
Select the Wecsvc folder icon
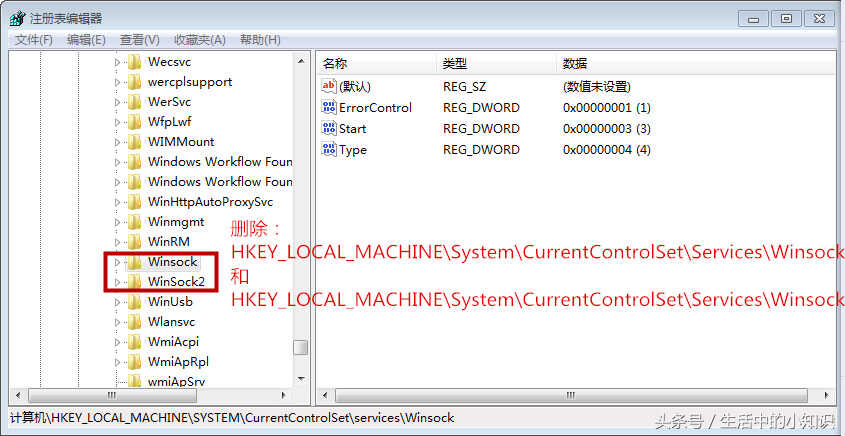coord(134,61)
